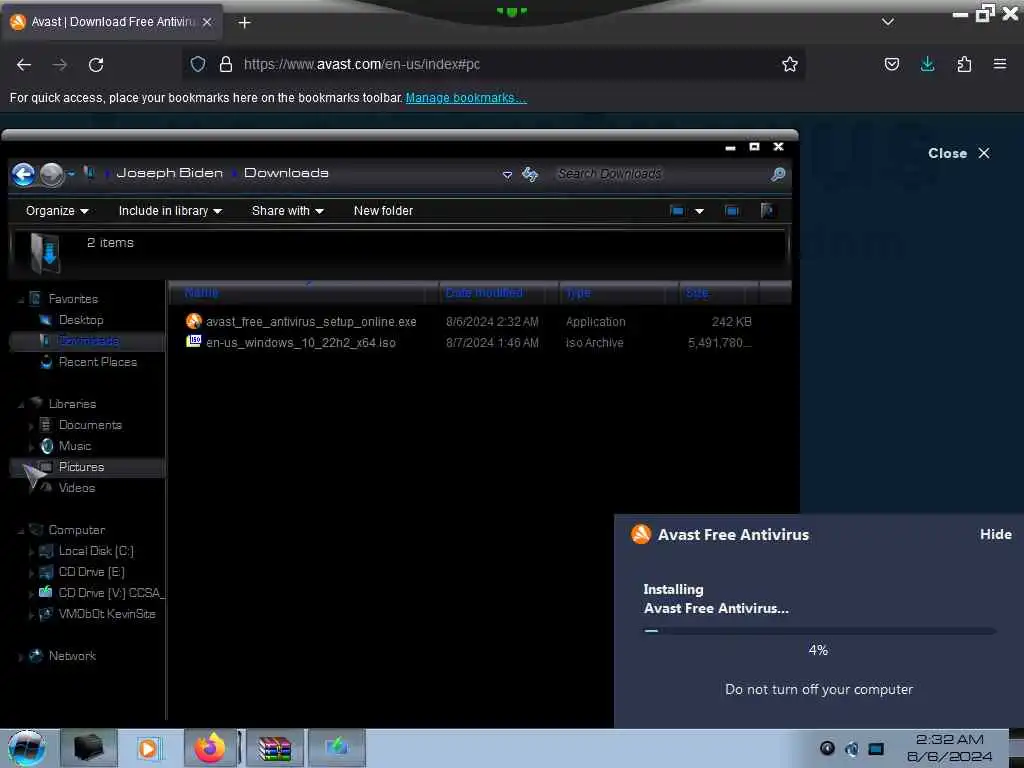Open the Share with menu
The height and width of the screenshot is (768, 1024).
click(x=287, y=211)
